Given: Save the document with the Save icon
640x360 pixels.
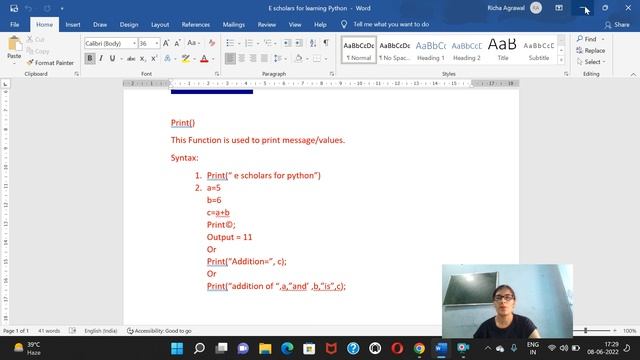Looking at the screenshot, I should click(14, 8).
